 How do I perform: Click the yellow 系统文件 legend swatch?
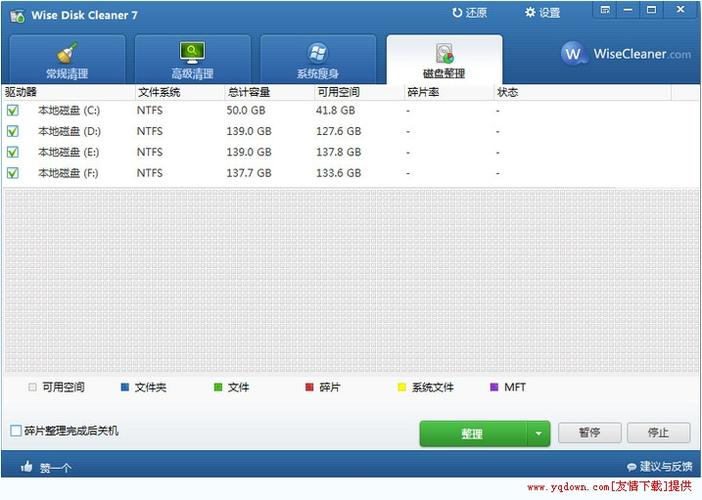coord(402,387)
